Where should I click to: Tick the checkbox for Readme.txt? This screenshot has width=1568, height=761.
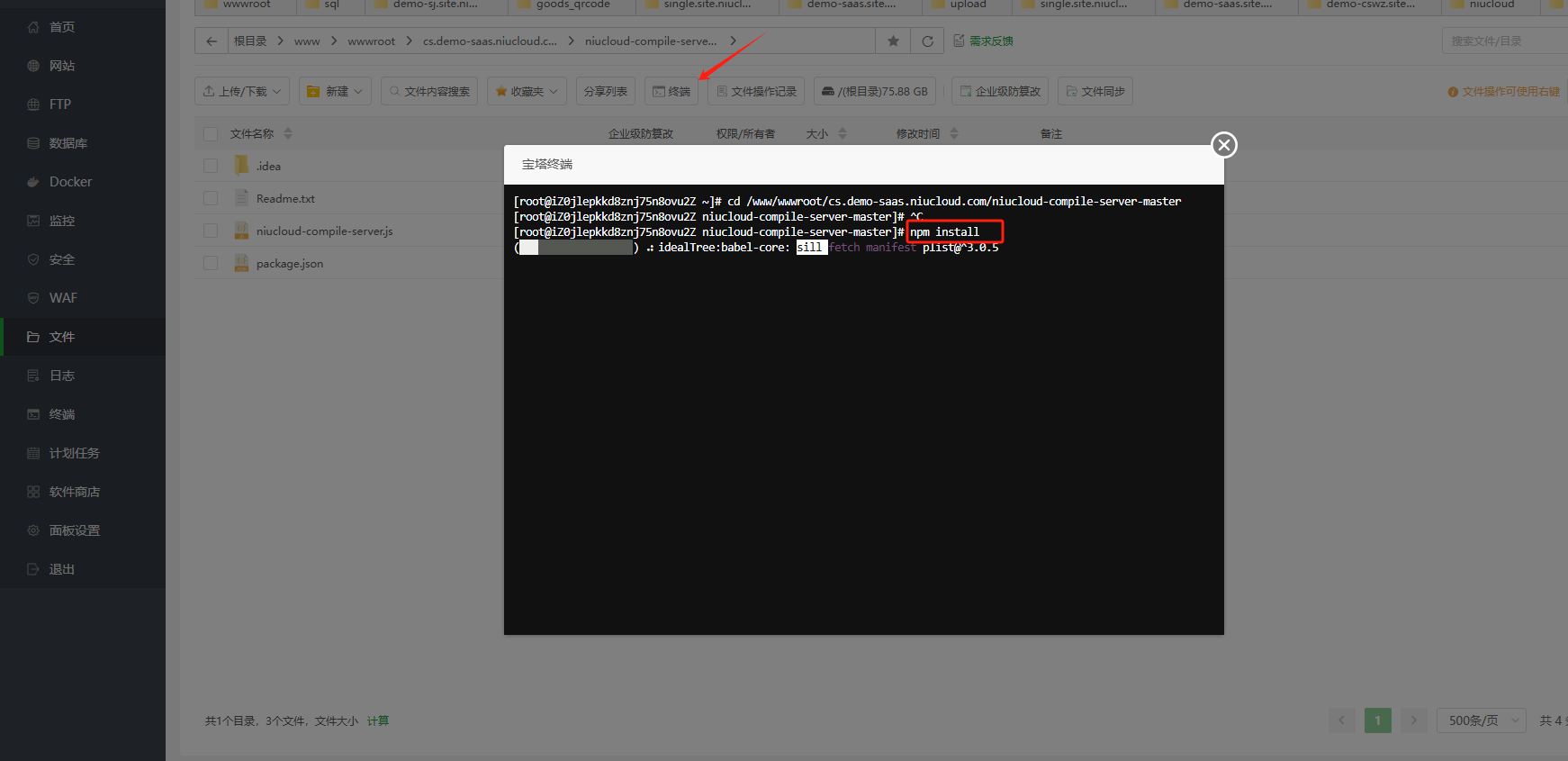pyautogui.click(x=211, y=198)
